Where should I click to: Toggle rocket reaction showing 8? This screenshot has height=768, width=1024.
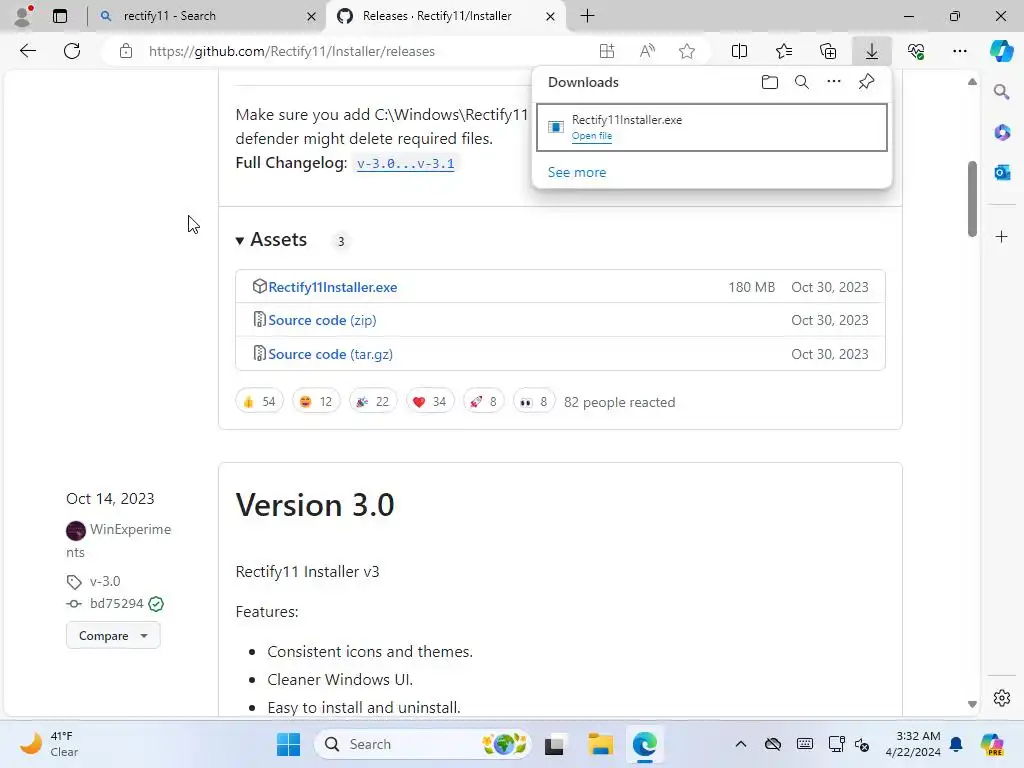coord(483,402)
